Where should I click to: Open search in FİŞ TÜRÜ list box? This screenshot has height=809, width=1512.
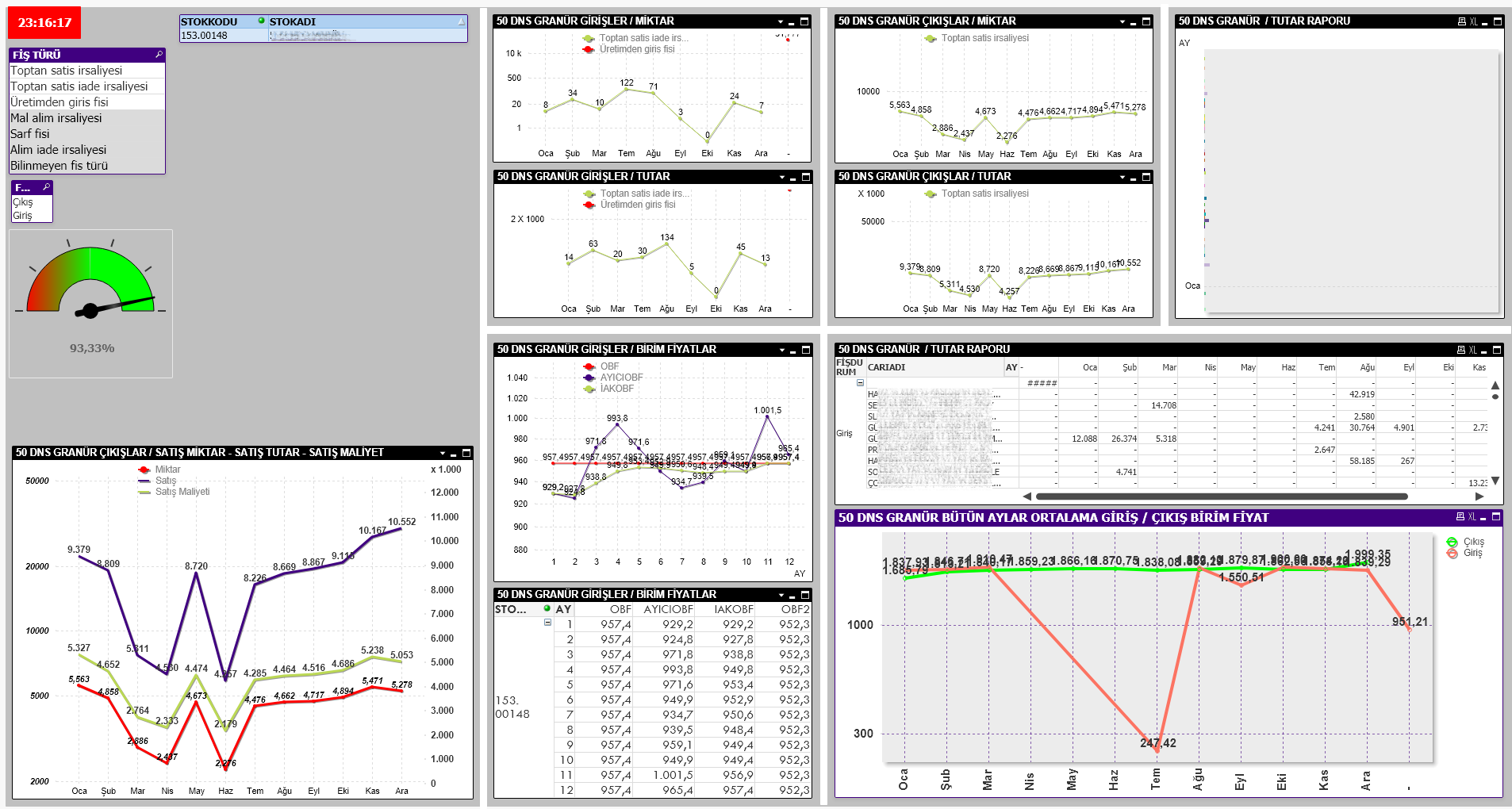[159, 55]
